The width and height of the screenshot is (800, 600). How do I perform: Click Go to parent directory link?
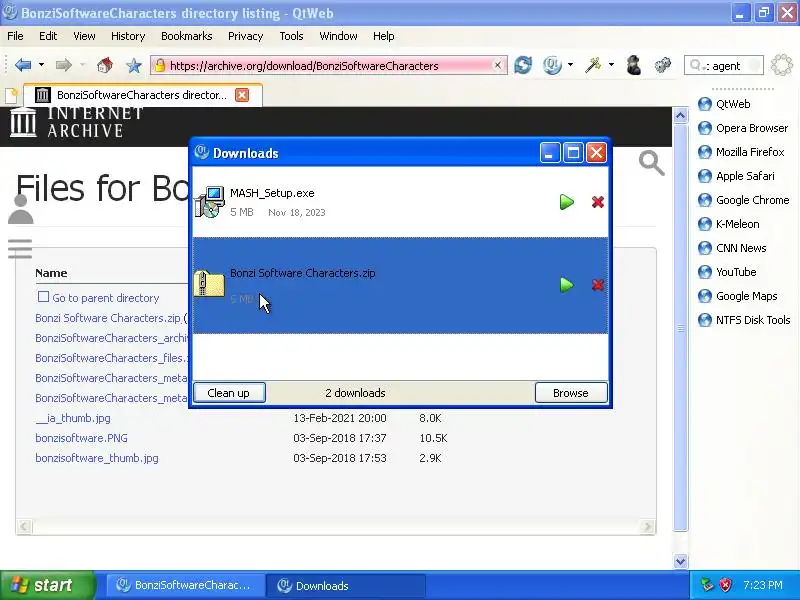(x=106, y=298)
